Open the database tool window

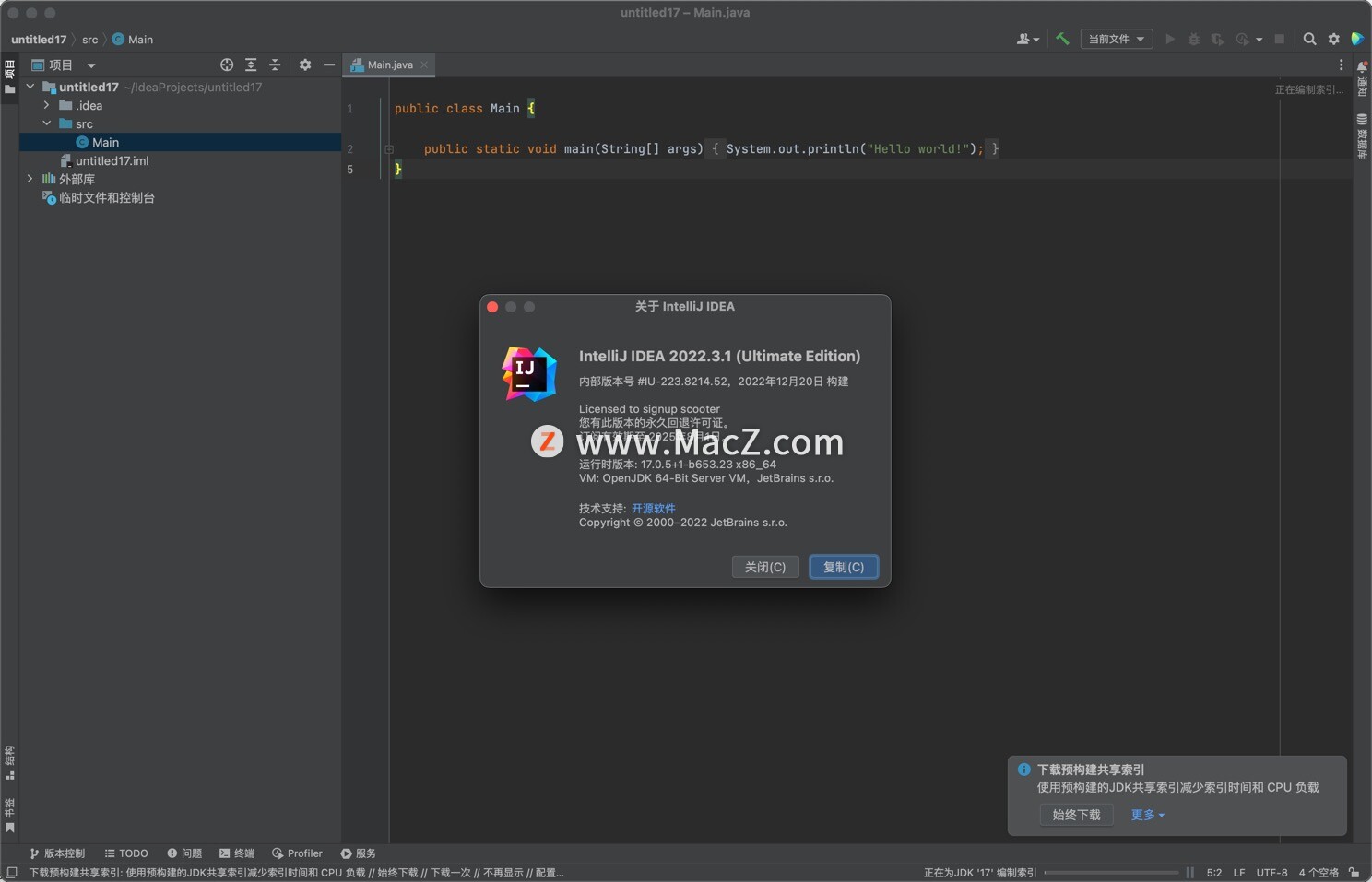click(1362, 136)
